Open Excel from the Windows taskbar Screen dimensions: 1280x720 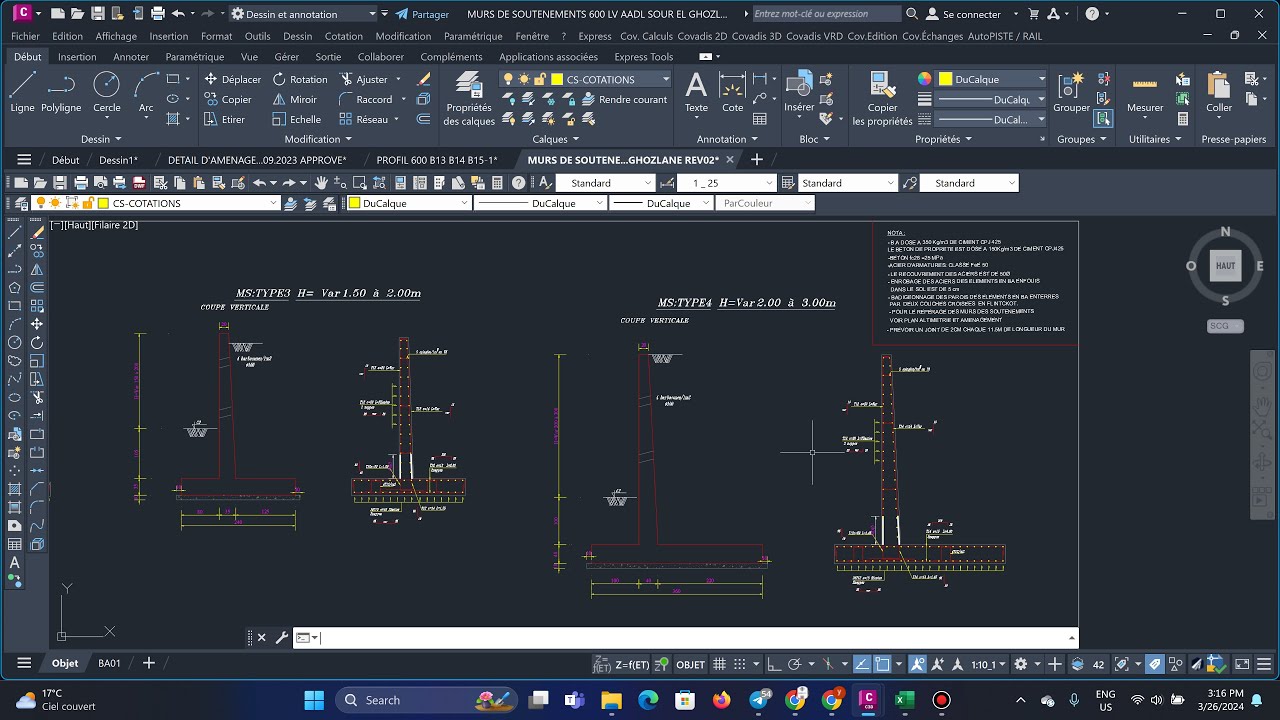[904, 700]
